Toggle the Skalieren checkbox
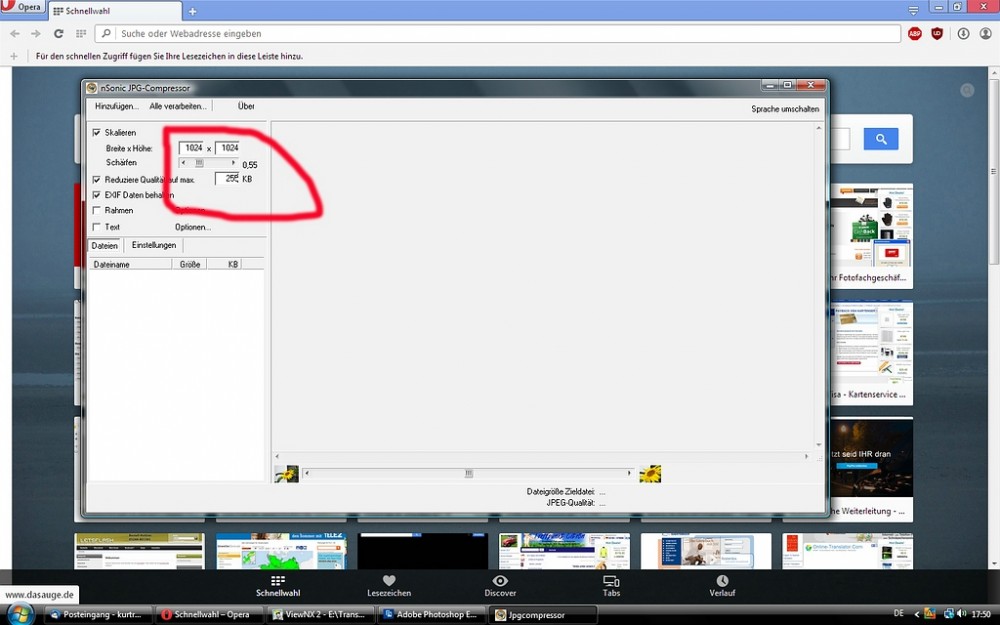This screenshot has height=625, width=1000. (96, 133)
